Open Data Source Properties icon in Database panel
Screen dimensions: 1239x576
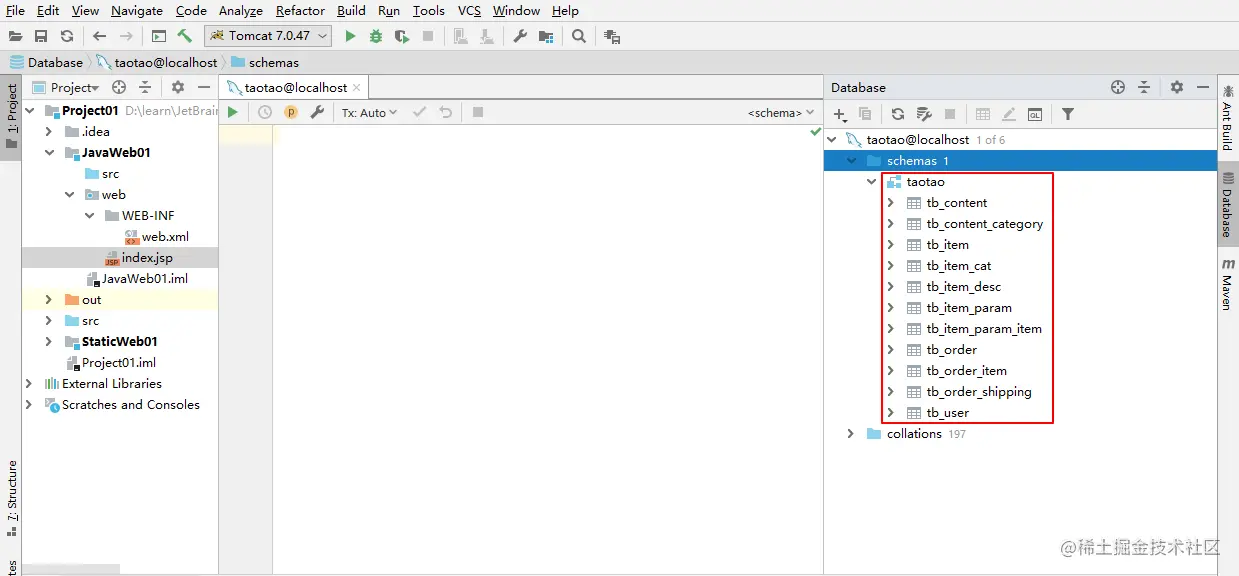[x=924, y=114]
